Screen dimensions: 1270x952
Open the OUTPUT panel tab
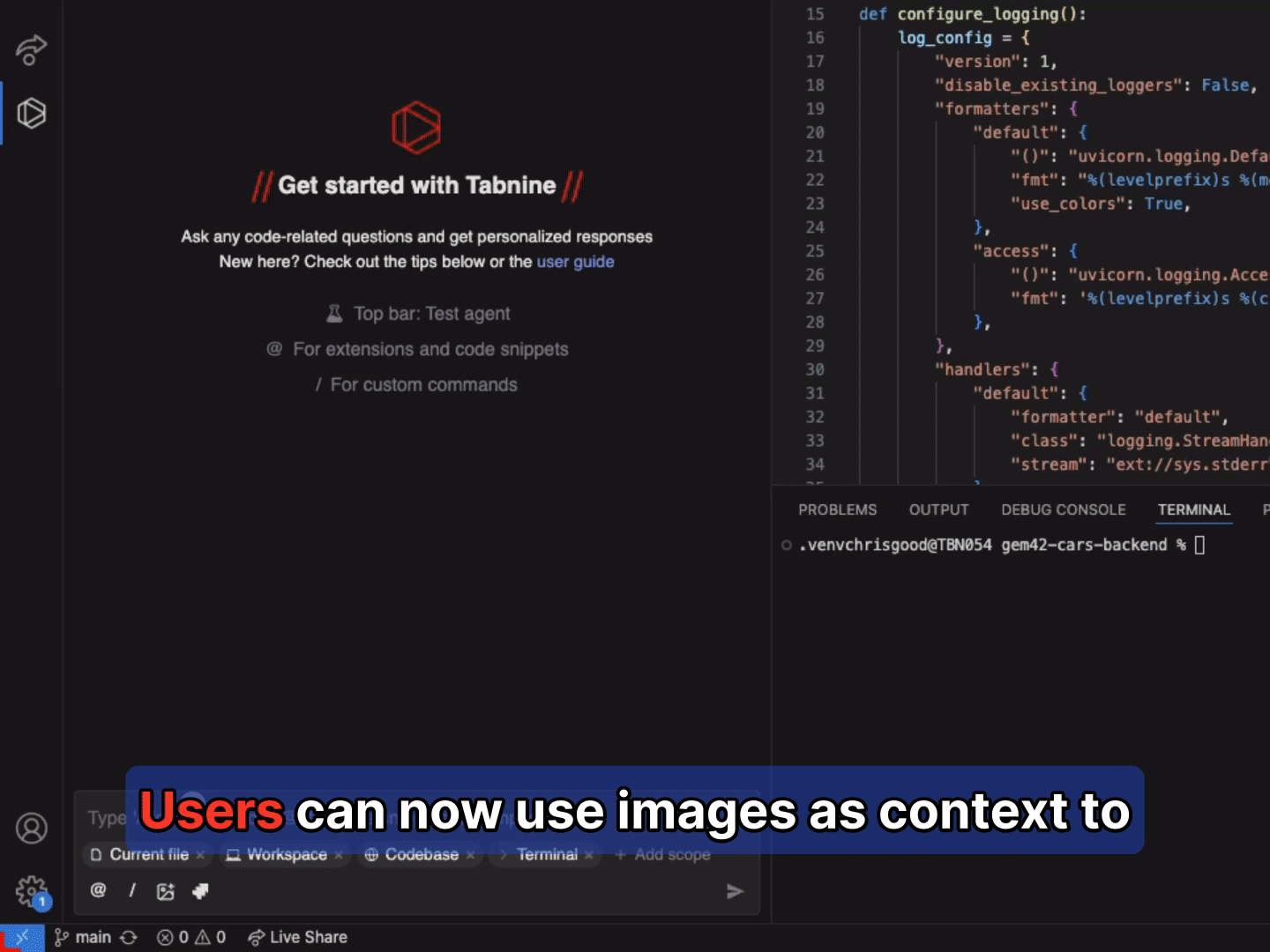click(x=938, y=509)
